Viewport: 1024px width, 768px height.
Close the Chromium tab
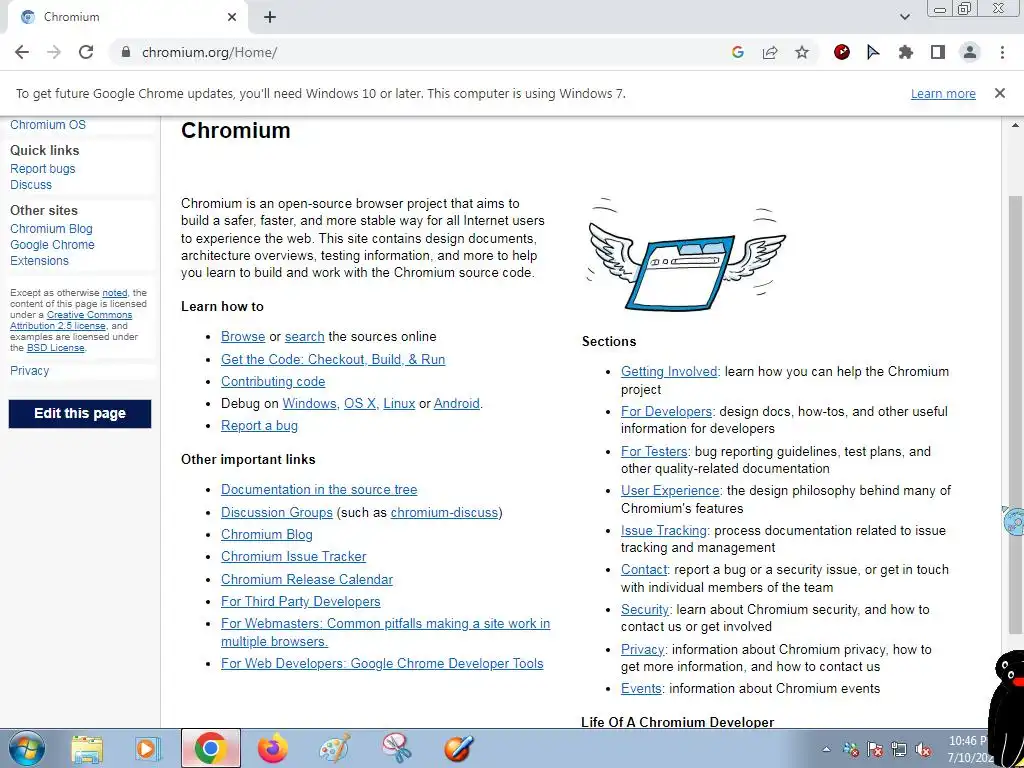pos(232,17)
